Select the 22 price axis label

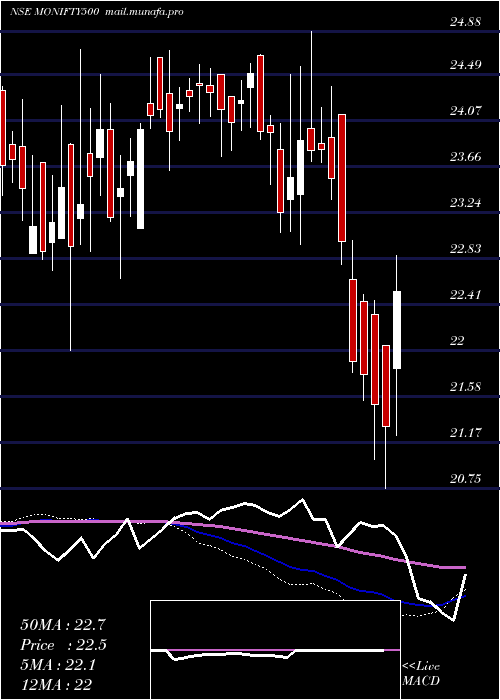click(457, 341)
